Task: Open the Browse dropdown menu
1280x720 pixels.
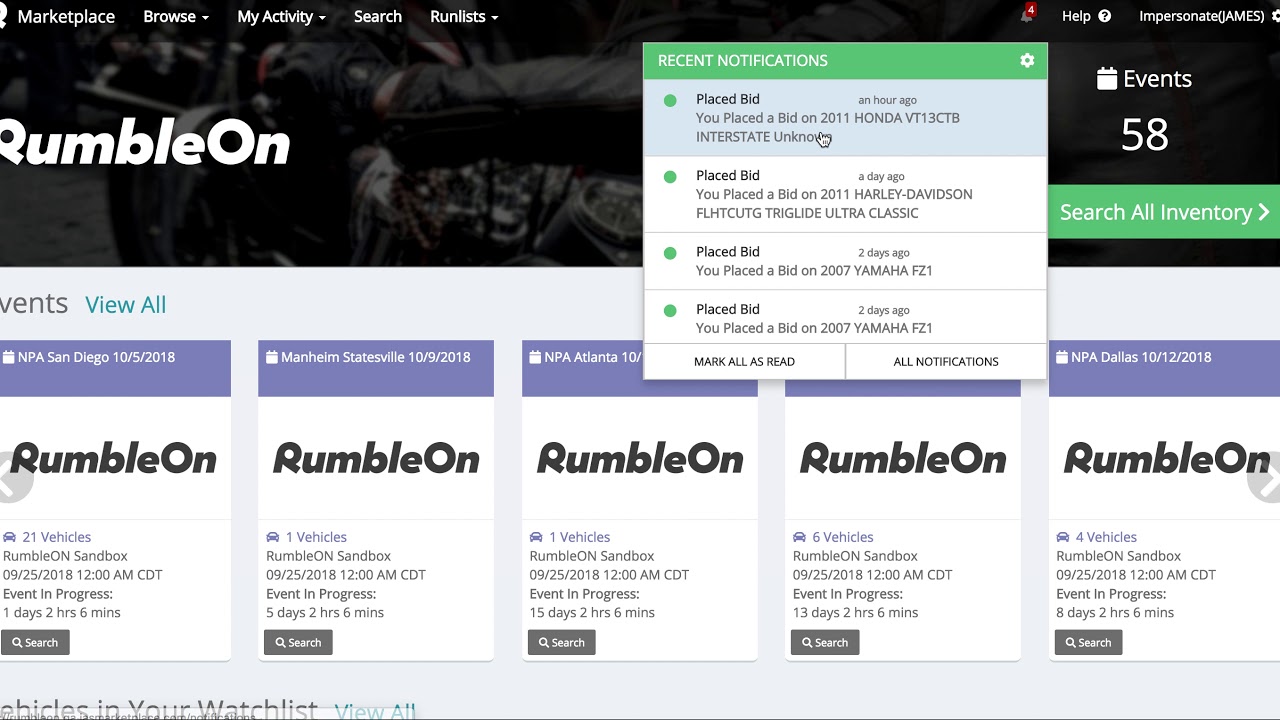Action: click(176, 16)
